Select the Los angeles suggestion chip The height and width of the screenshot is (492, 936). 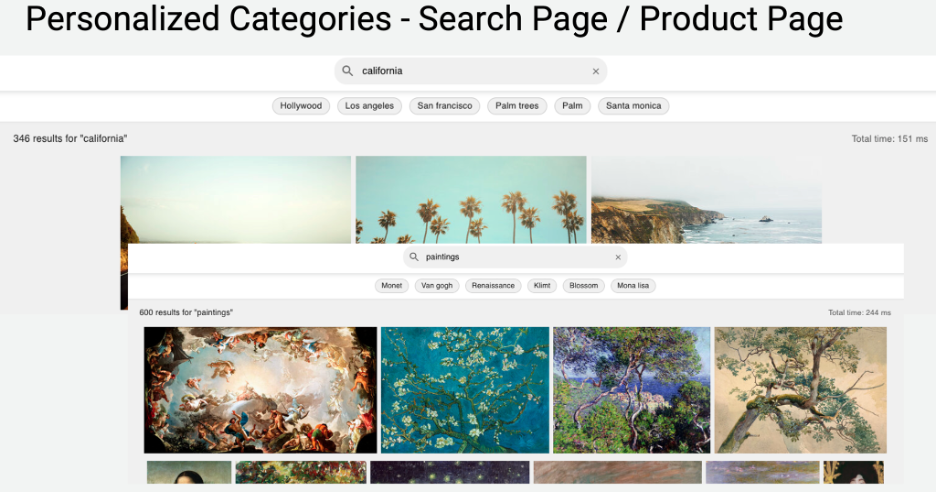(370, 106)
